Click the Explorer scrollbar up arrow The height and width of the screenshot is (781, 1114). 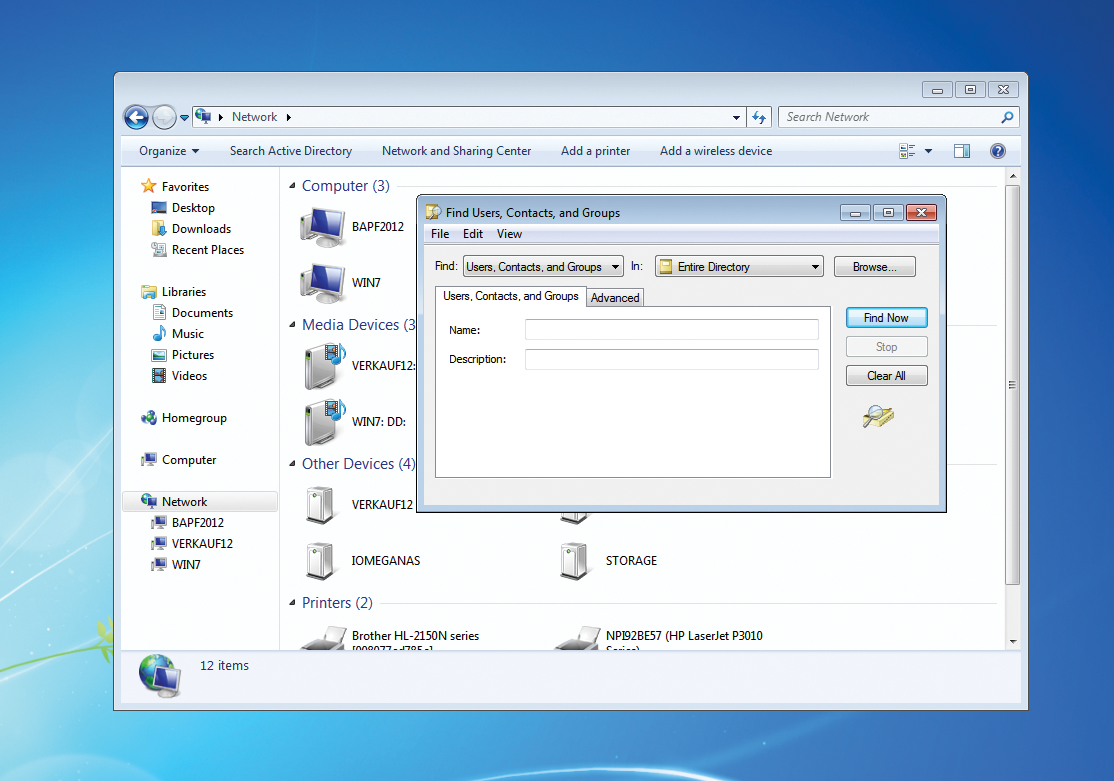(1013, 176)
